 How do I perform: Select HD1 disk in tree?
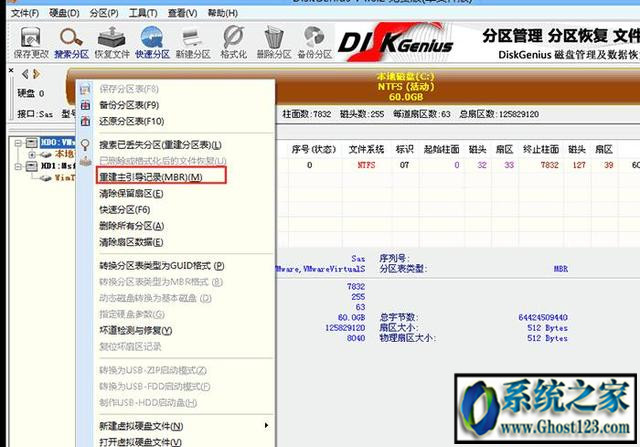pos(58,166)
